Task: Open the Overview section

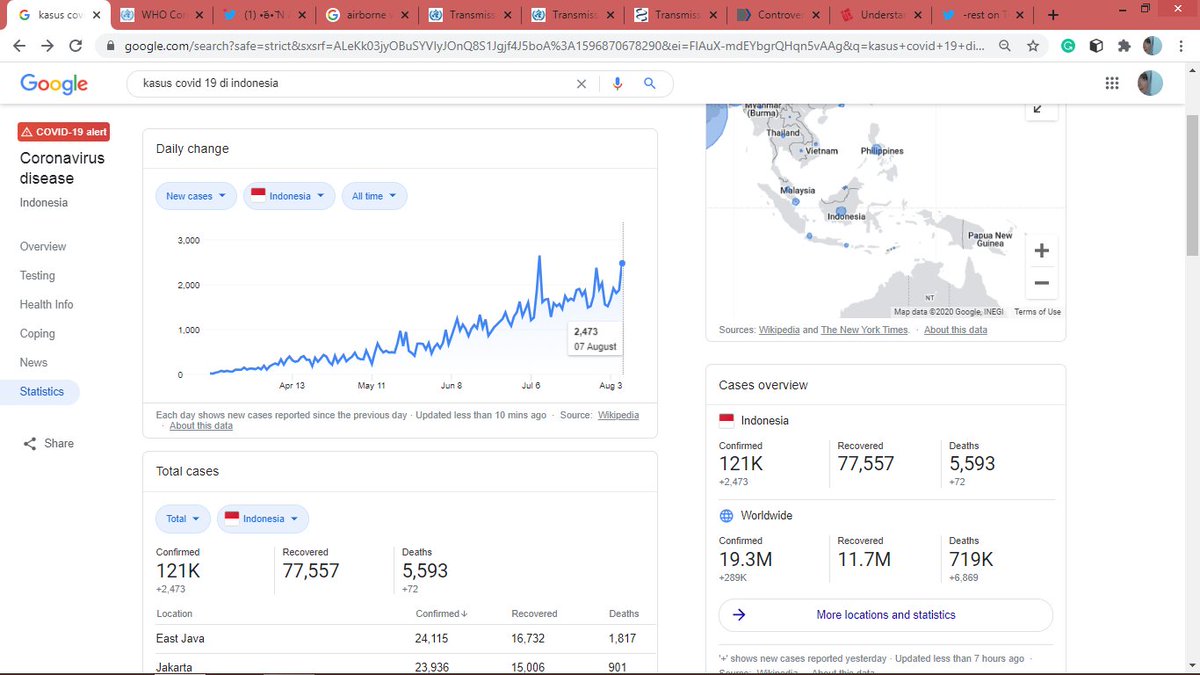Action: tap(43, 247)
